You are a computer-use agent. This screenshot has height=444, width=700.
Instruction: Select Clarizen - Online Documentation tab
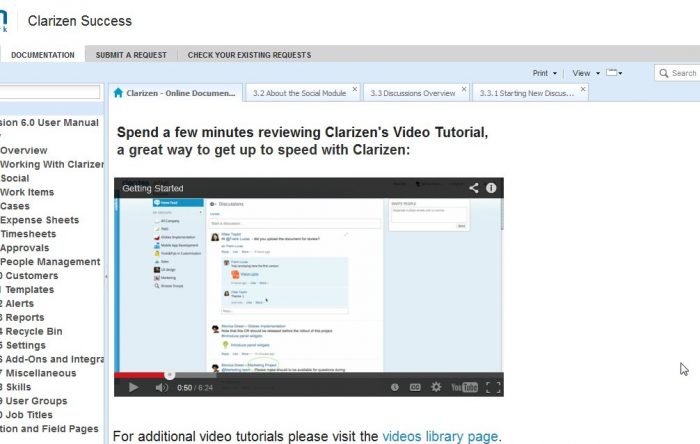180,93
